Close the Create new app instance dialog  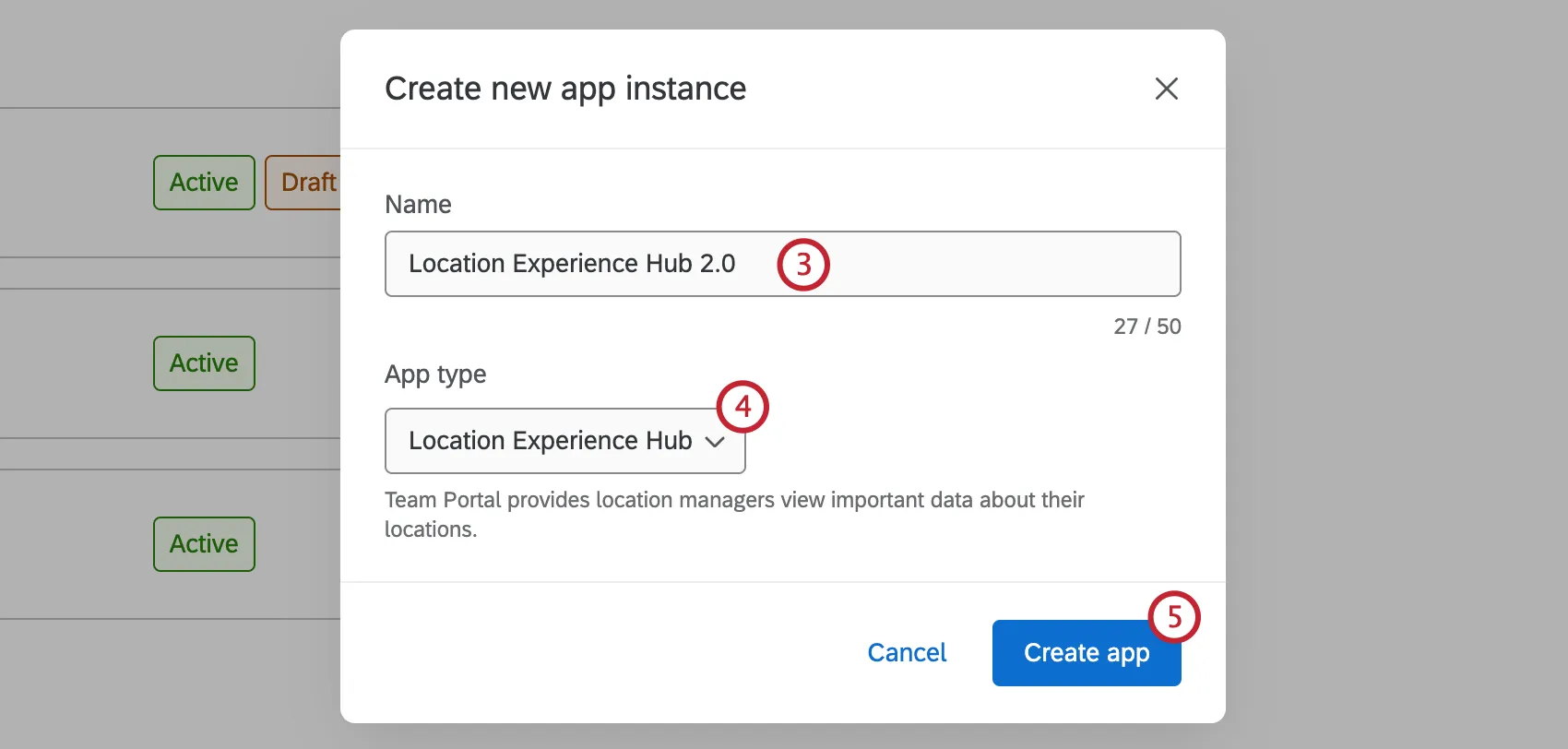[x=1166, y=89]
